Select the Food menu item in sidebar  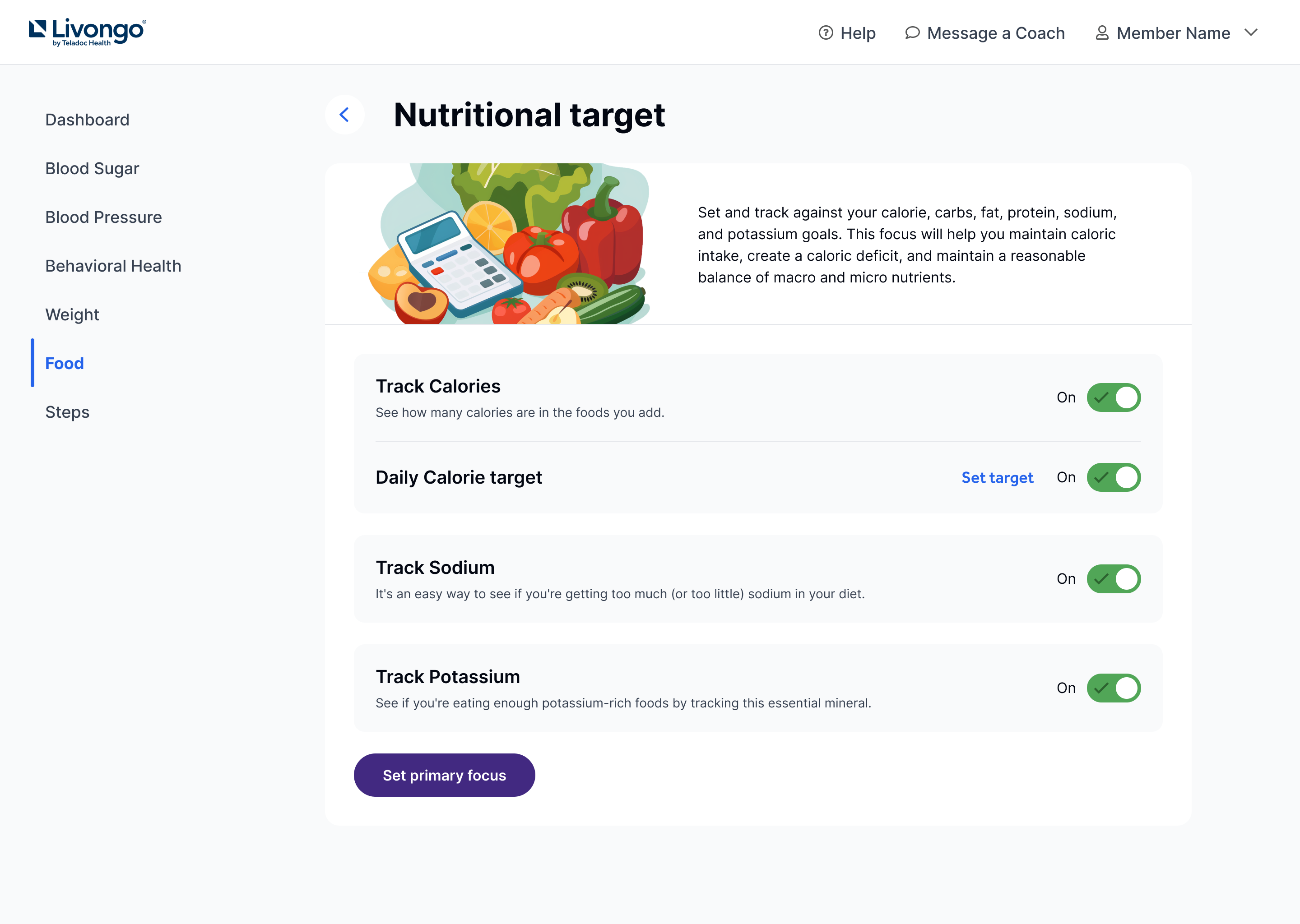pyautogui.click(x=64, y=362)
